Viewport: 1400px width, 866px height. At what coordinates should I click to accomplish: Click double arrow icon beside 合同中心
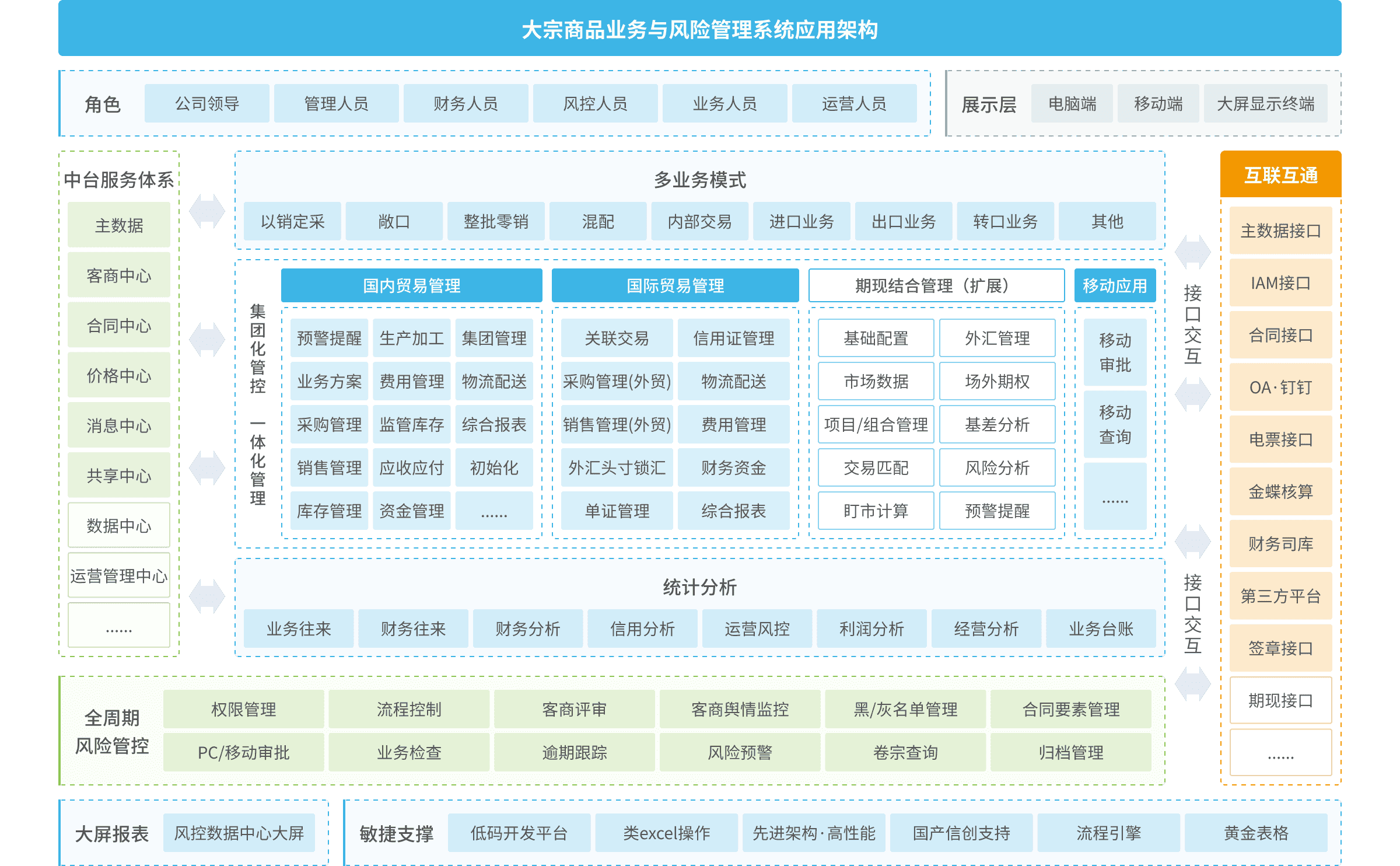coord(207,340)
